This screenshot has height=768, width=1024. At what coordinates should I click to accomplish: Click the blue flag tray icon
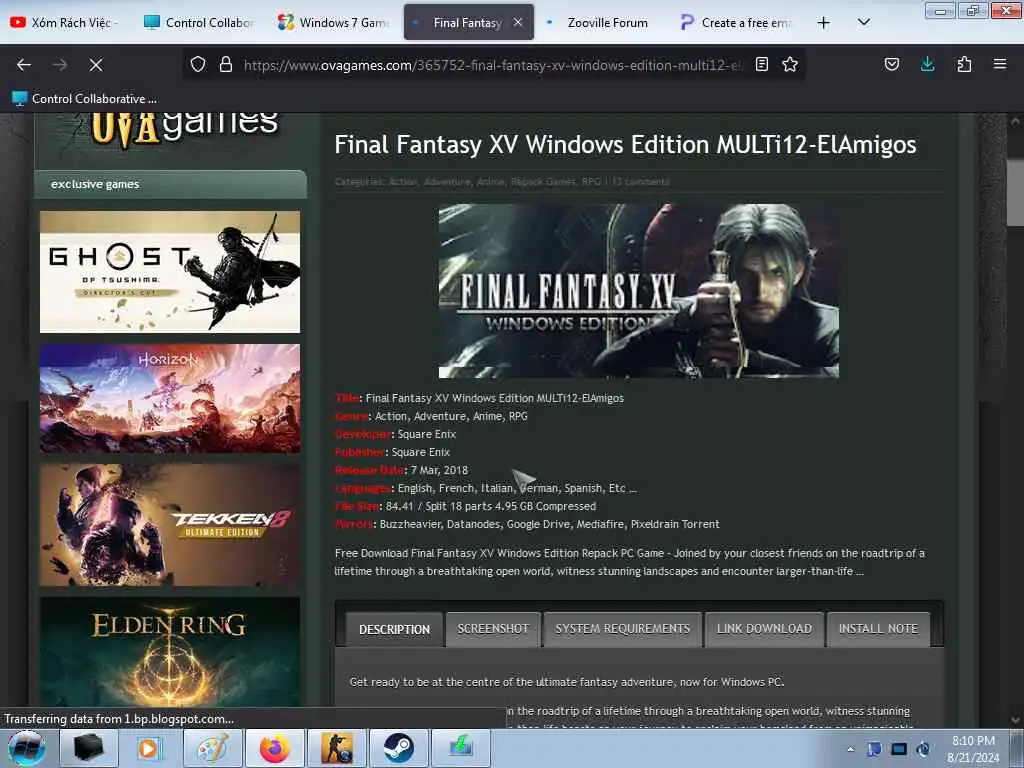click(x=874, y=749)
